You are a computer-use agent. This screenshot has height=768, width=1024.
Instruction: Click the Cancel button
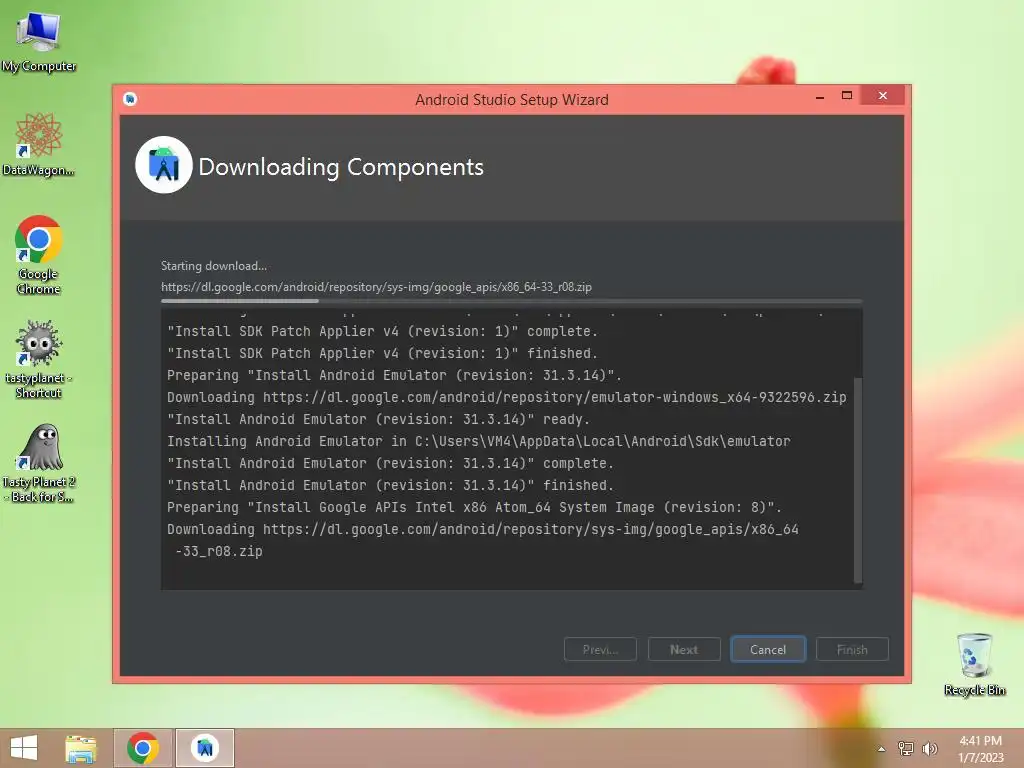coord(768,649)
